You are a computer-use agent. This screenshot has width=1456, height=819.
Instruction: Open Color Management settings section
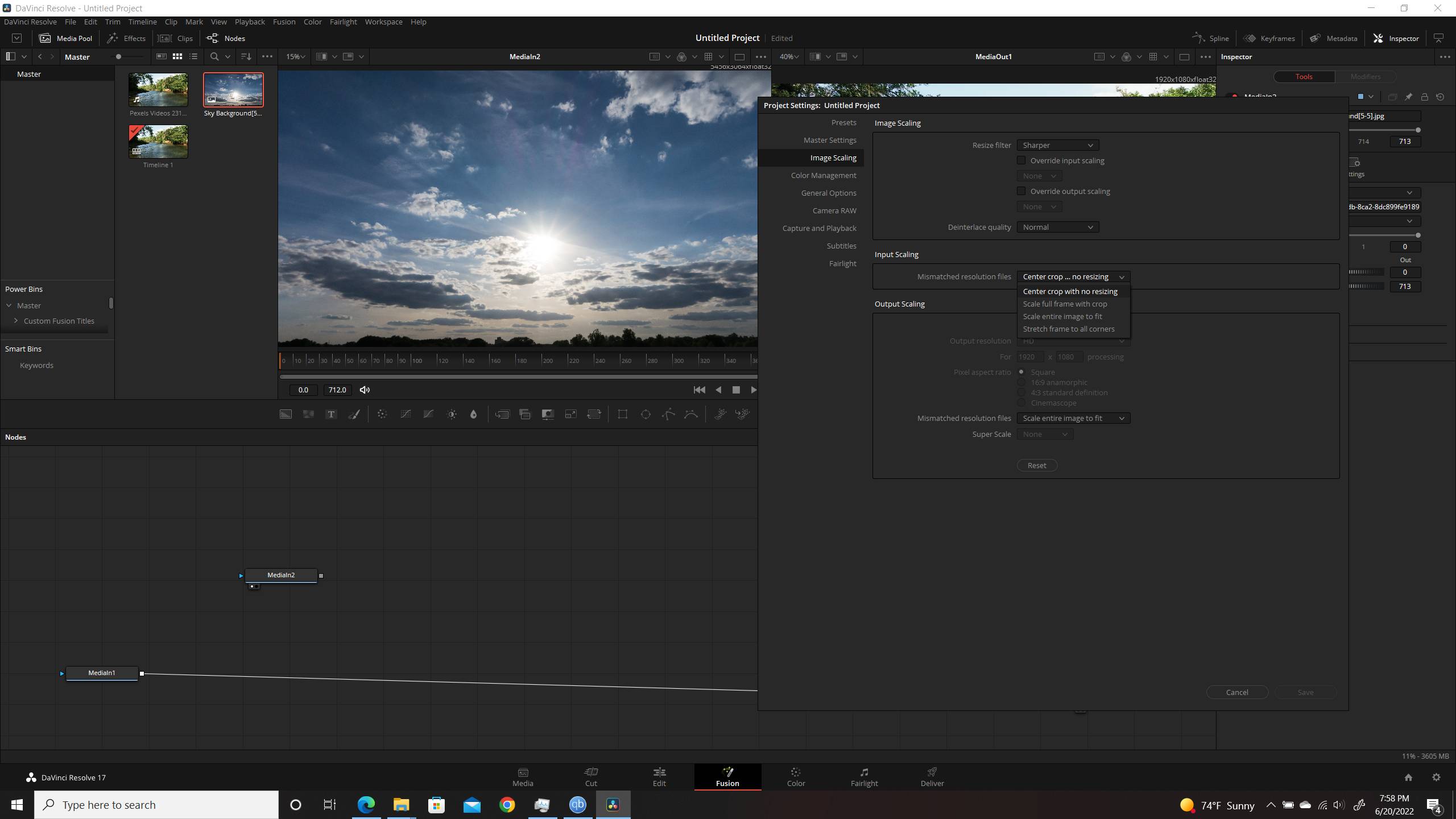(x=824, y=175)
